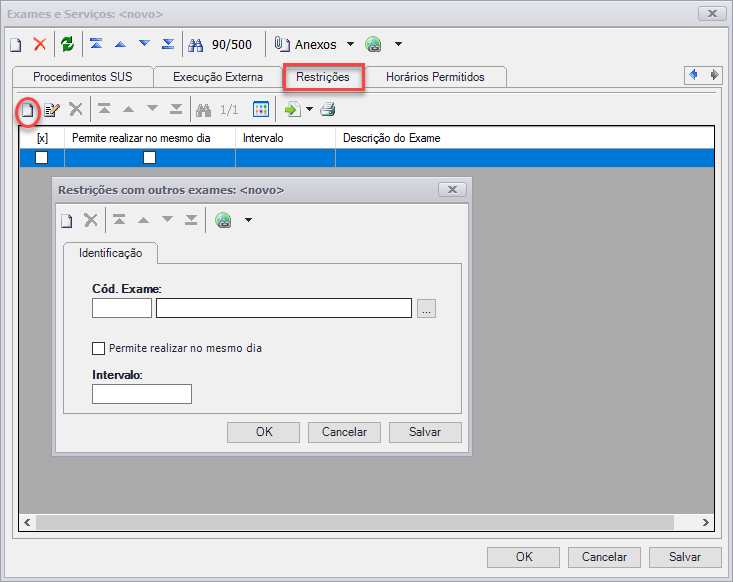Toggle grid row Permite realizar no mesmo dia checkbox
The width and height of the screenshot is (733, 582).
click(150, 158)
